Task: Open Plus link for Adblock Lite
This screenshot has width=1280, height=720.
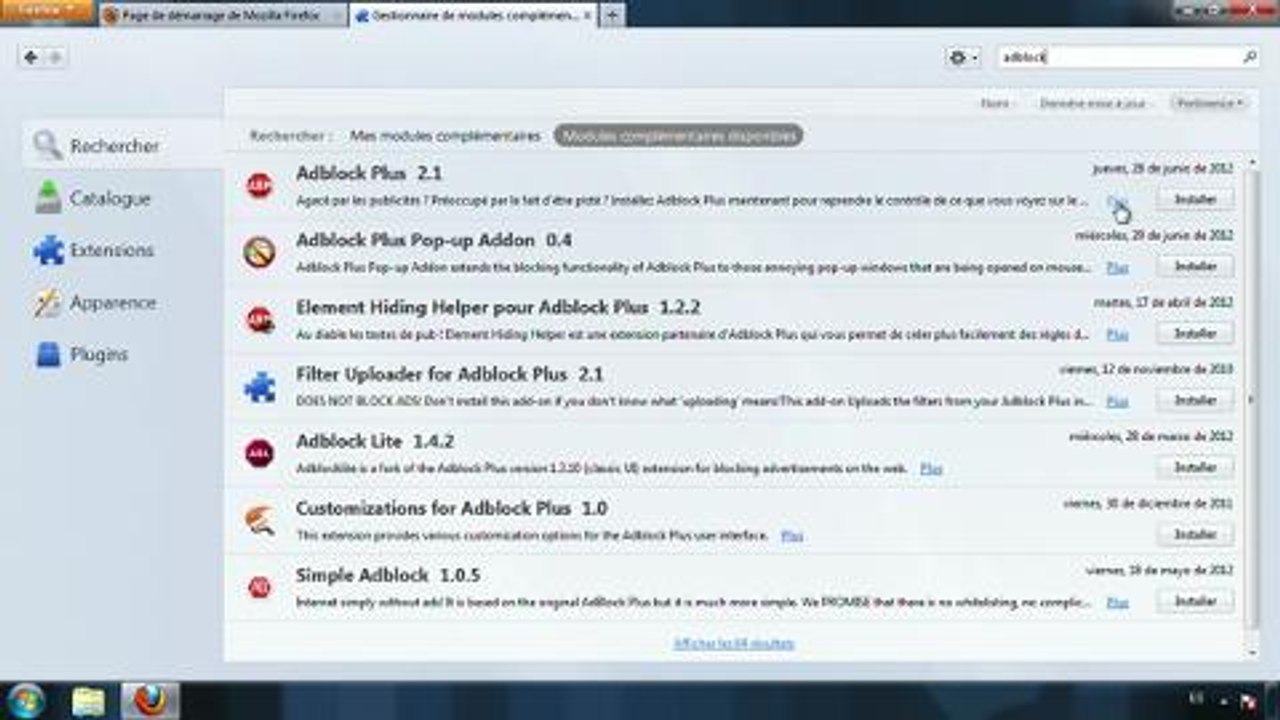Action: coord(931,468)
